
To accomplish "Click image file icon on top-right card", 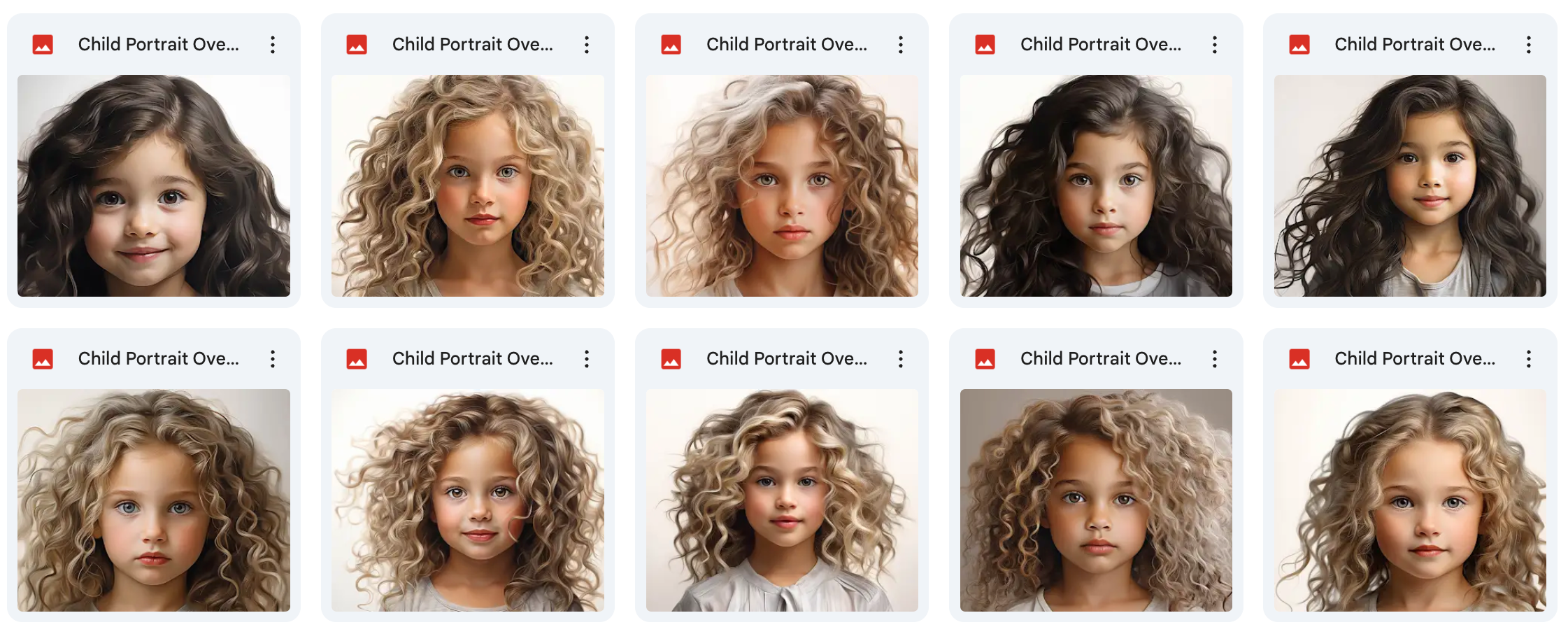I will click(1299, 45).
